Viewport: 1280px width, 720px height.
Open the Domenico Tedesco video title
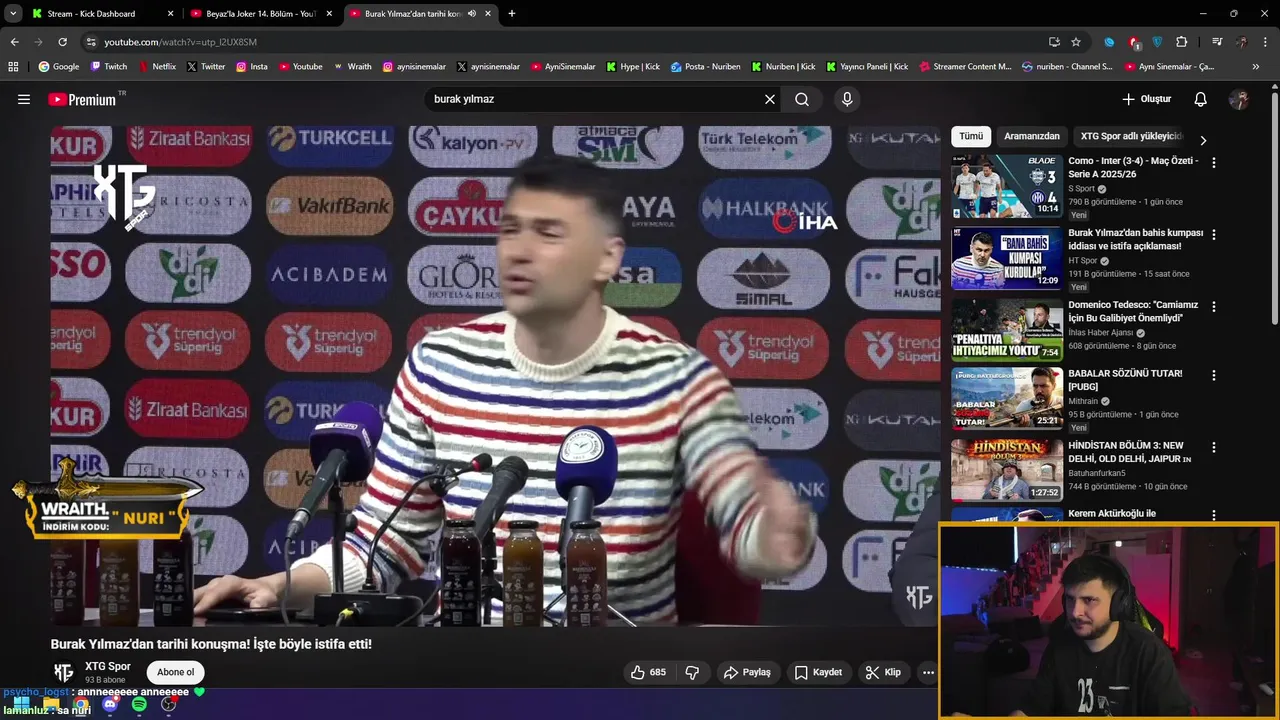pos(1133,311)
